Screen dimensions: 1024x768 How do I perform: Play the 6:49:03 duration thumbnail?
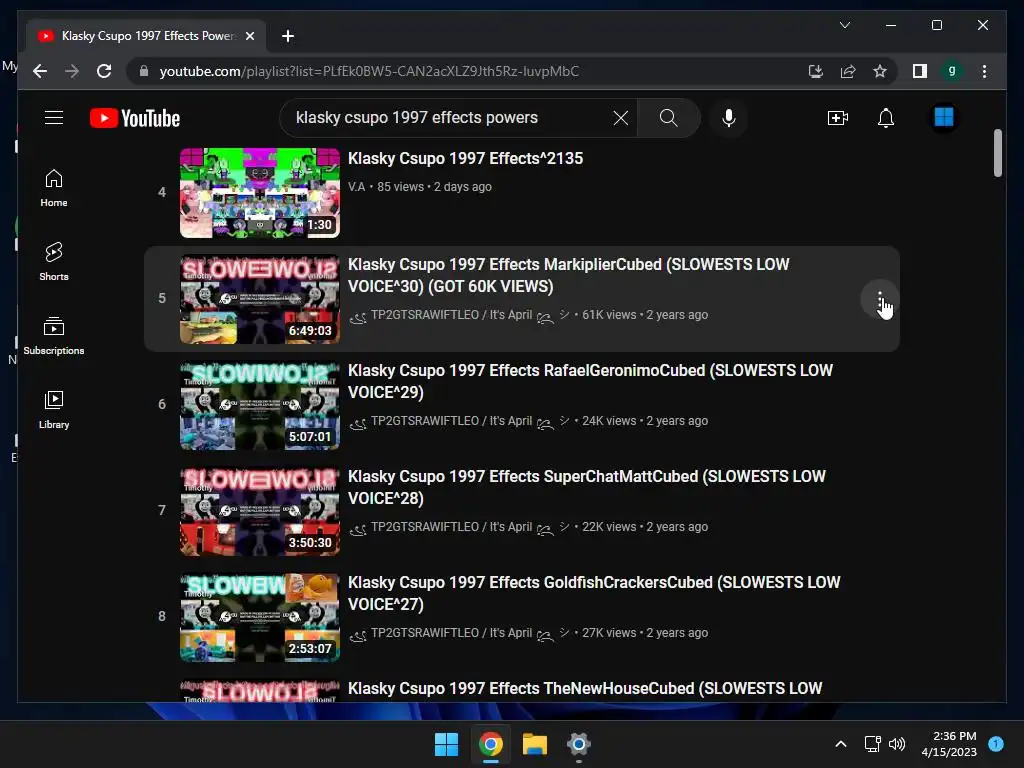260,299
